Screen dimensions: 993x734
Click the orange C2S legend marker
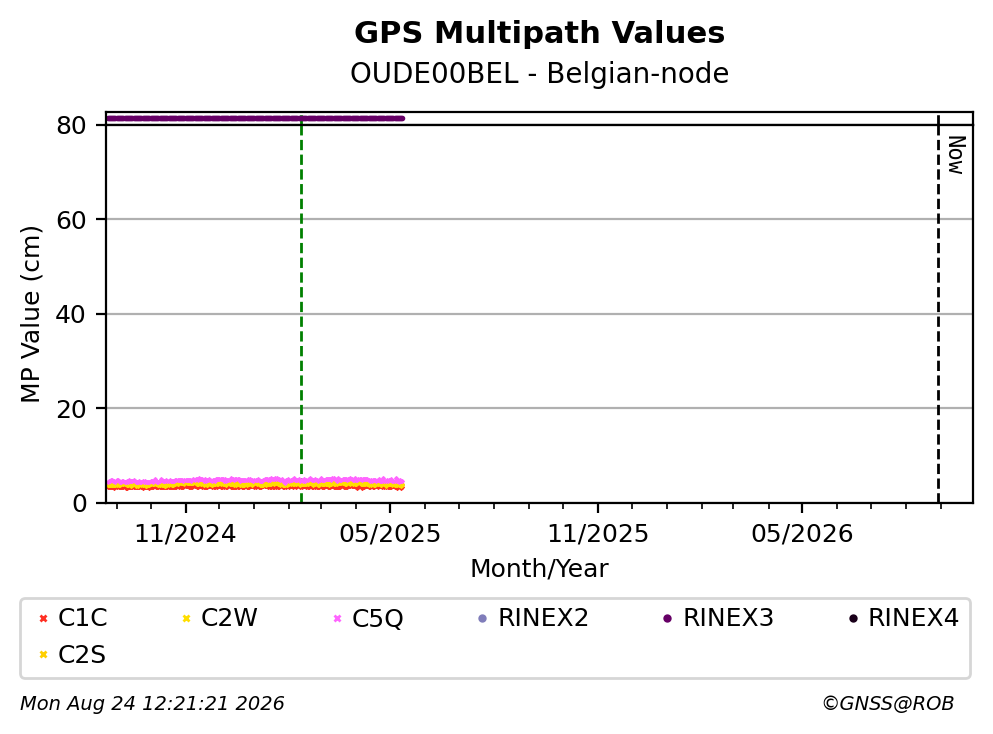click(x=43, y=655)
